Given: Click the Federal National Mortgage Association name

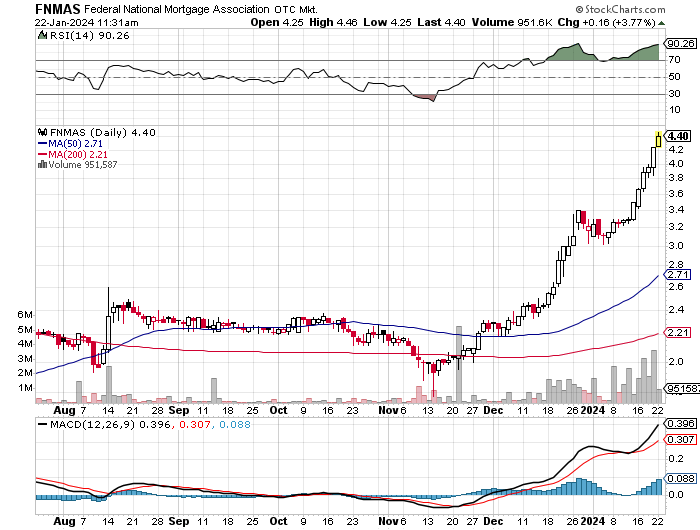Looking at the screenshot, I should tap(177, 9).
